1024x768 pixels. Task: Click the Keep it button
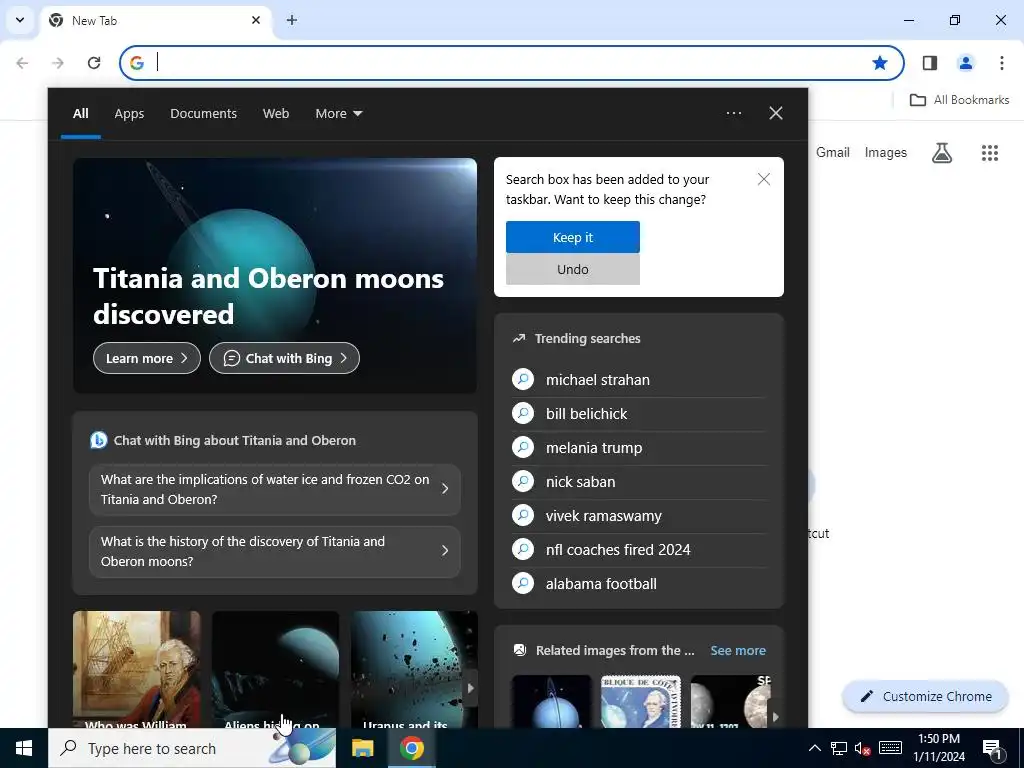573,237
